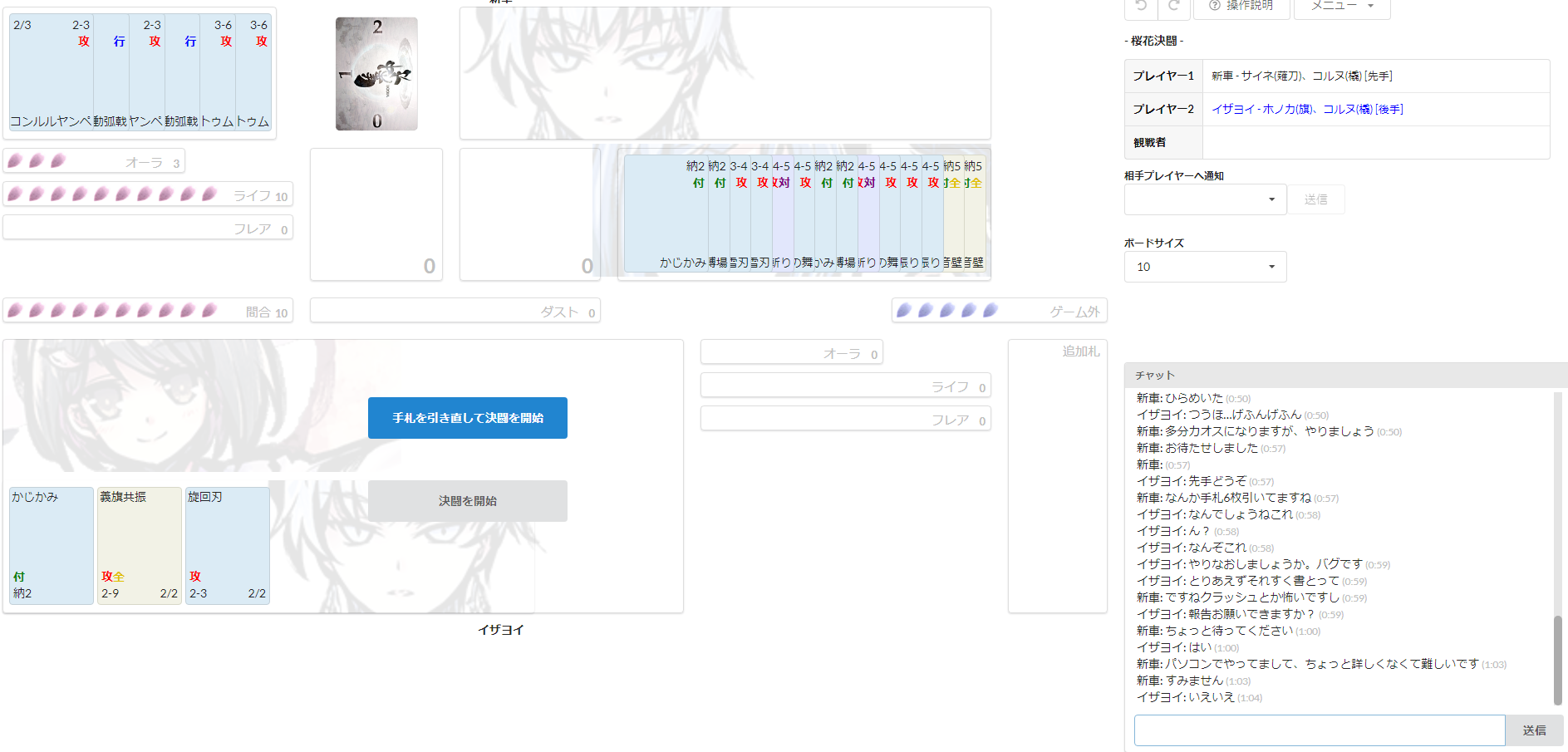Click opponent's ライフ 10 petal row
Screen dimensions: 1568x752
point(148,194)
